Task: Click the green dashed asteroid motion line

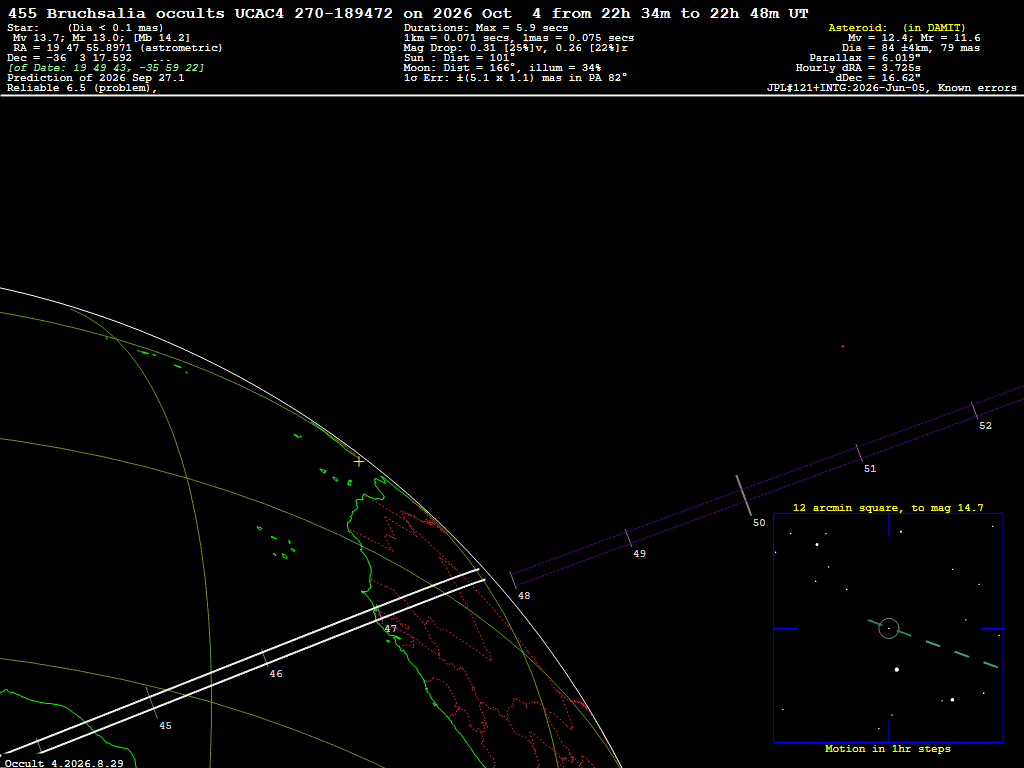Action: (933, 644)
